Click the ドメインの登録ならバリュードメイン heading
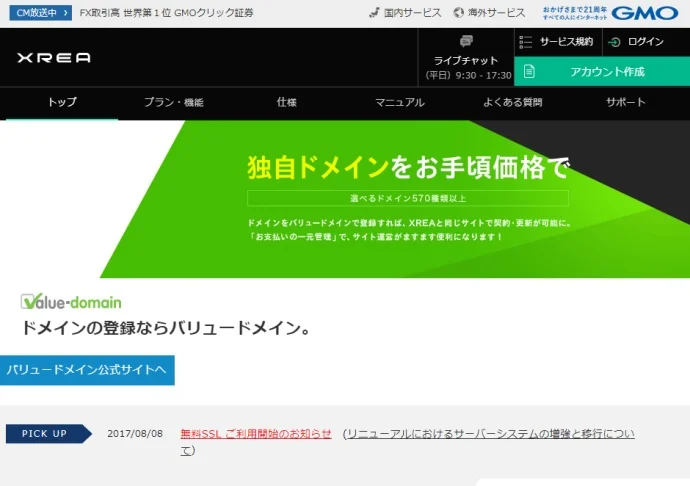Image resolution: width=690 pixels, height=486 pixels. (x=166, y=328)
